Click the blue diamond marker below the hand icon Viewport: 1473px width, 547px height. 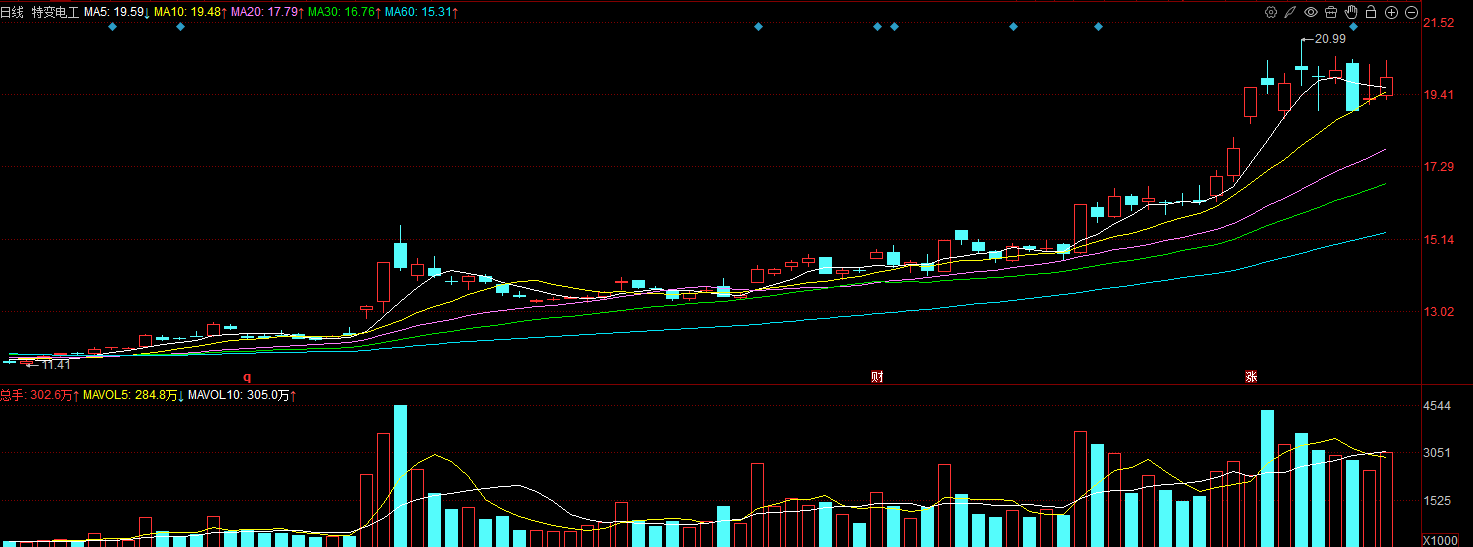tap(1354, 26)
